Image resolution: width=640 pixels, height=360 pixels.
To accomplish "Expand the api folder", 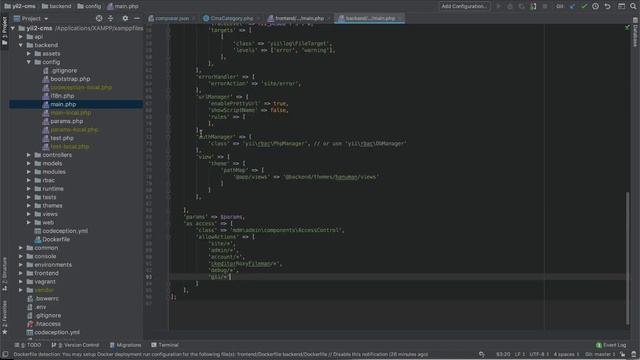I will pyautogui.click(x=21, y=37).
